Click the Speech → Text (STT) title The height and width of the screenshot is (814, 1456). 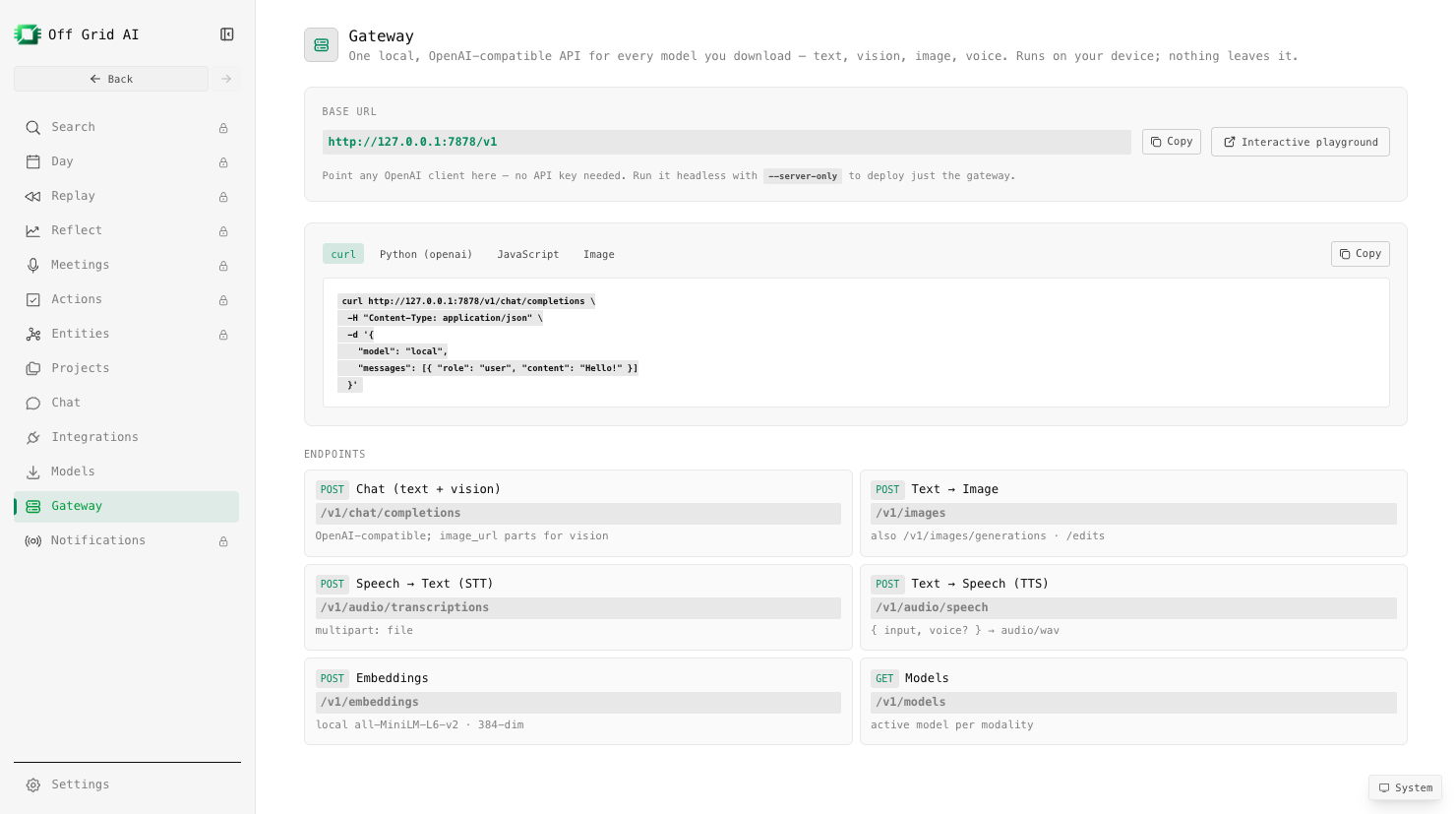[x=425, y=584]
